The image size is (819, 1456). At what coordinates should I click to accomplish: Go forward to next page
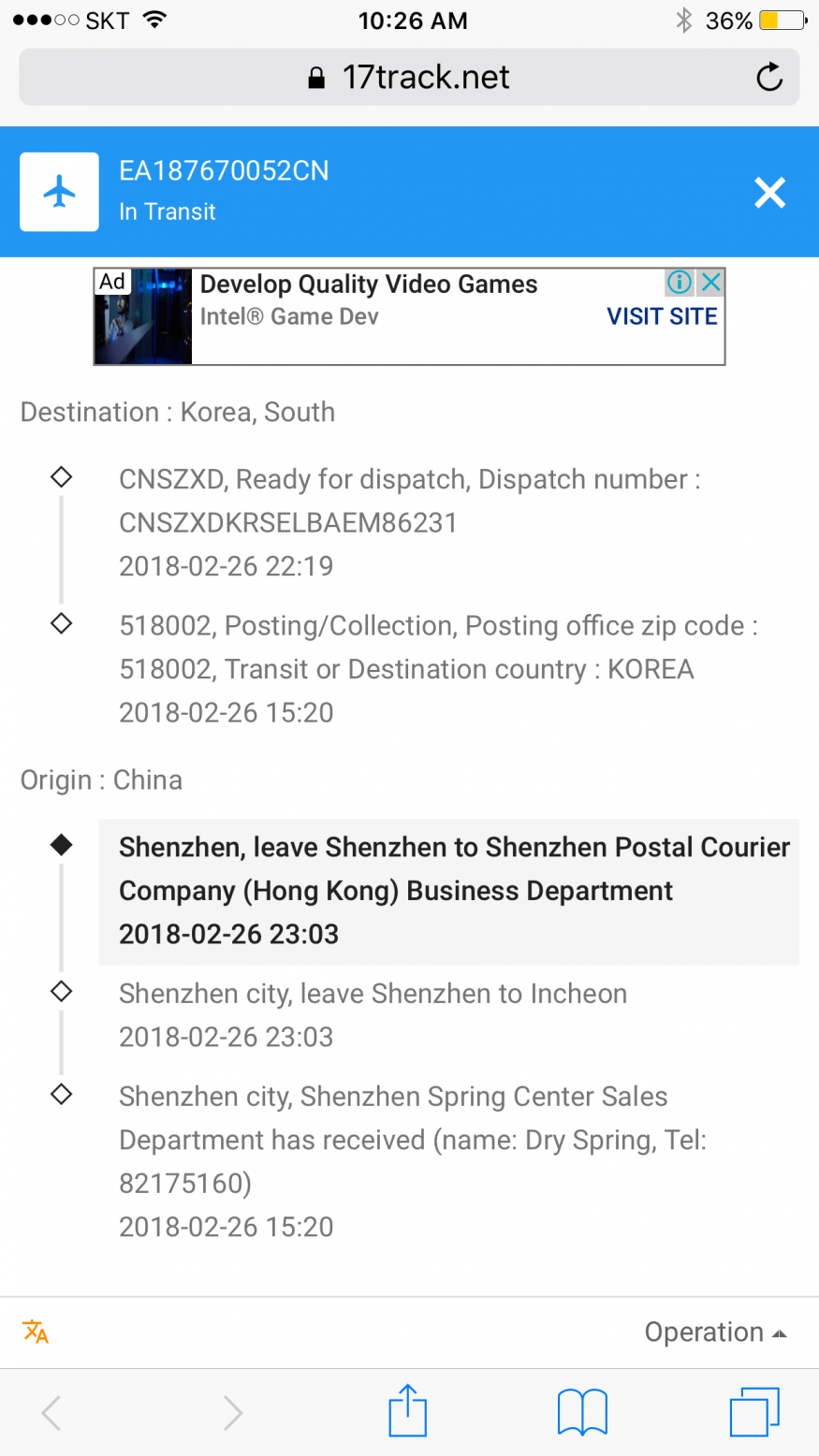(232, 1412)
